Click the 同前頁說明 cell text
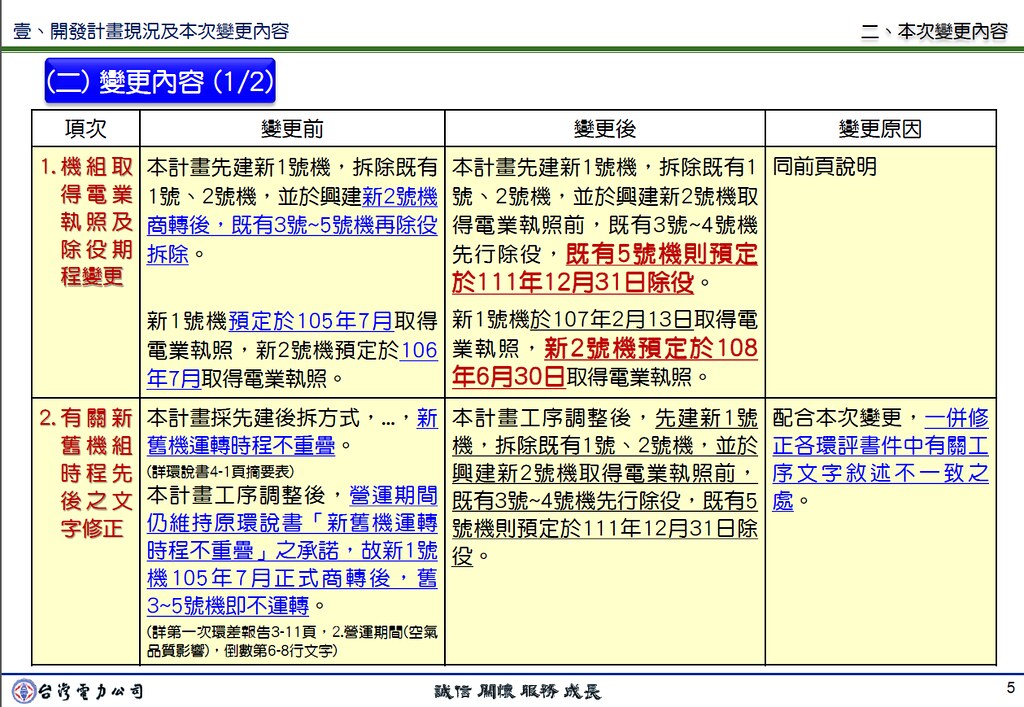Viewport: 1024px width, 707px height. 824,166
